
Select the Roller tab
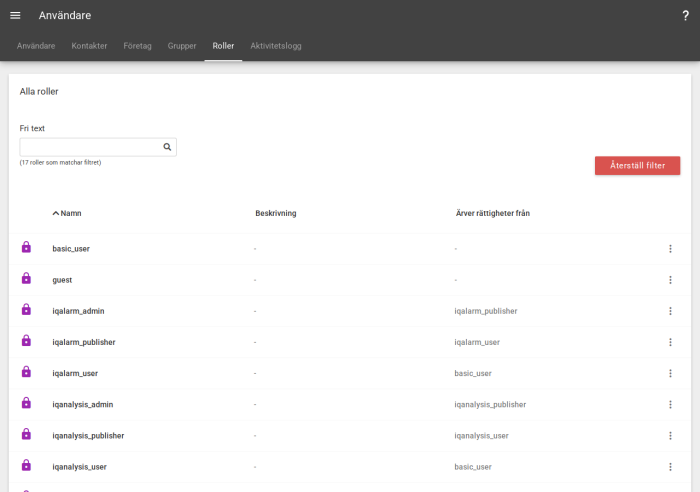[223, 46]
